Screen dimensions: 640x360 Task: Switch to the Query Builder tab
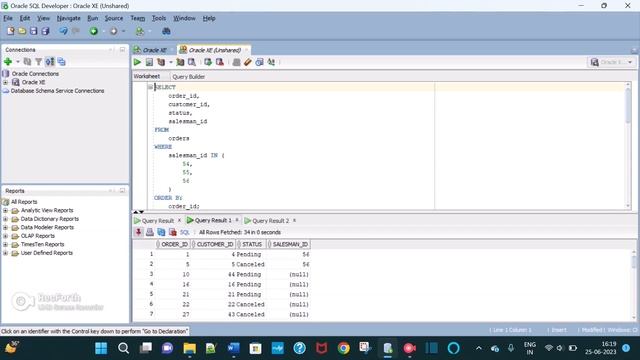(x=189, y=77)
